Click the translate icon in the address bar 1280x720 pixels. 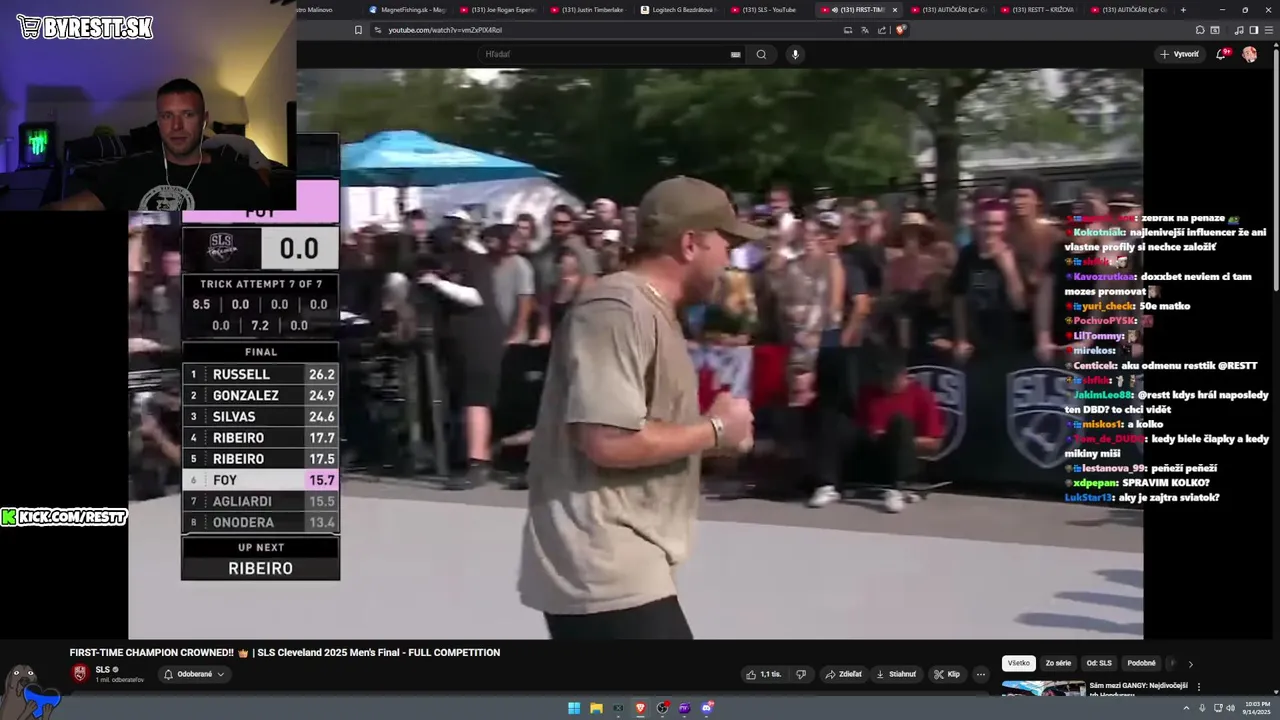pyautogui.click(x=865, y=30)
